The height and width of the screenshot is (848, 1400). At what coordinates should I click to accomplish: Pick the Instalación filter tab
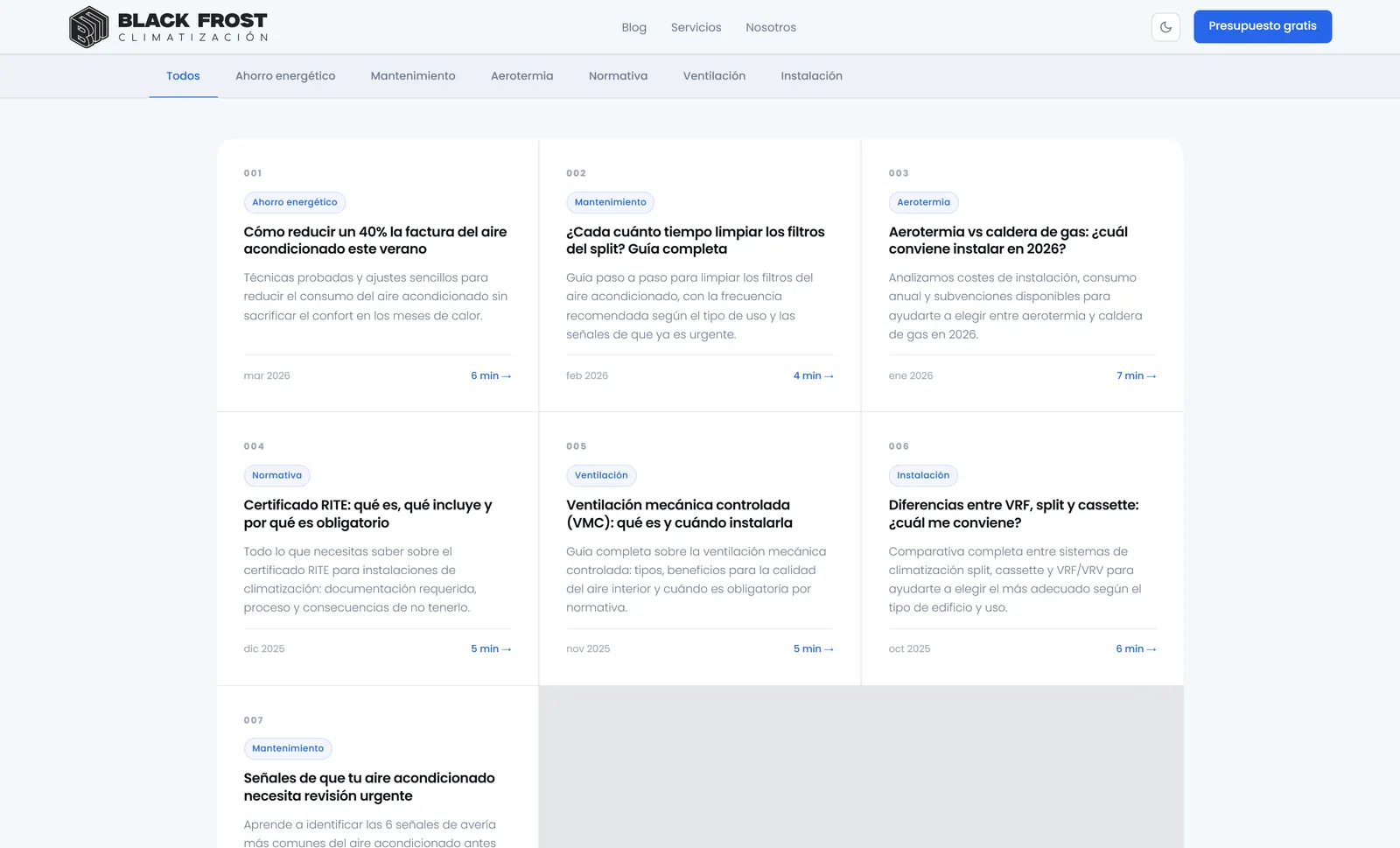(812, 76)
